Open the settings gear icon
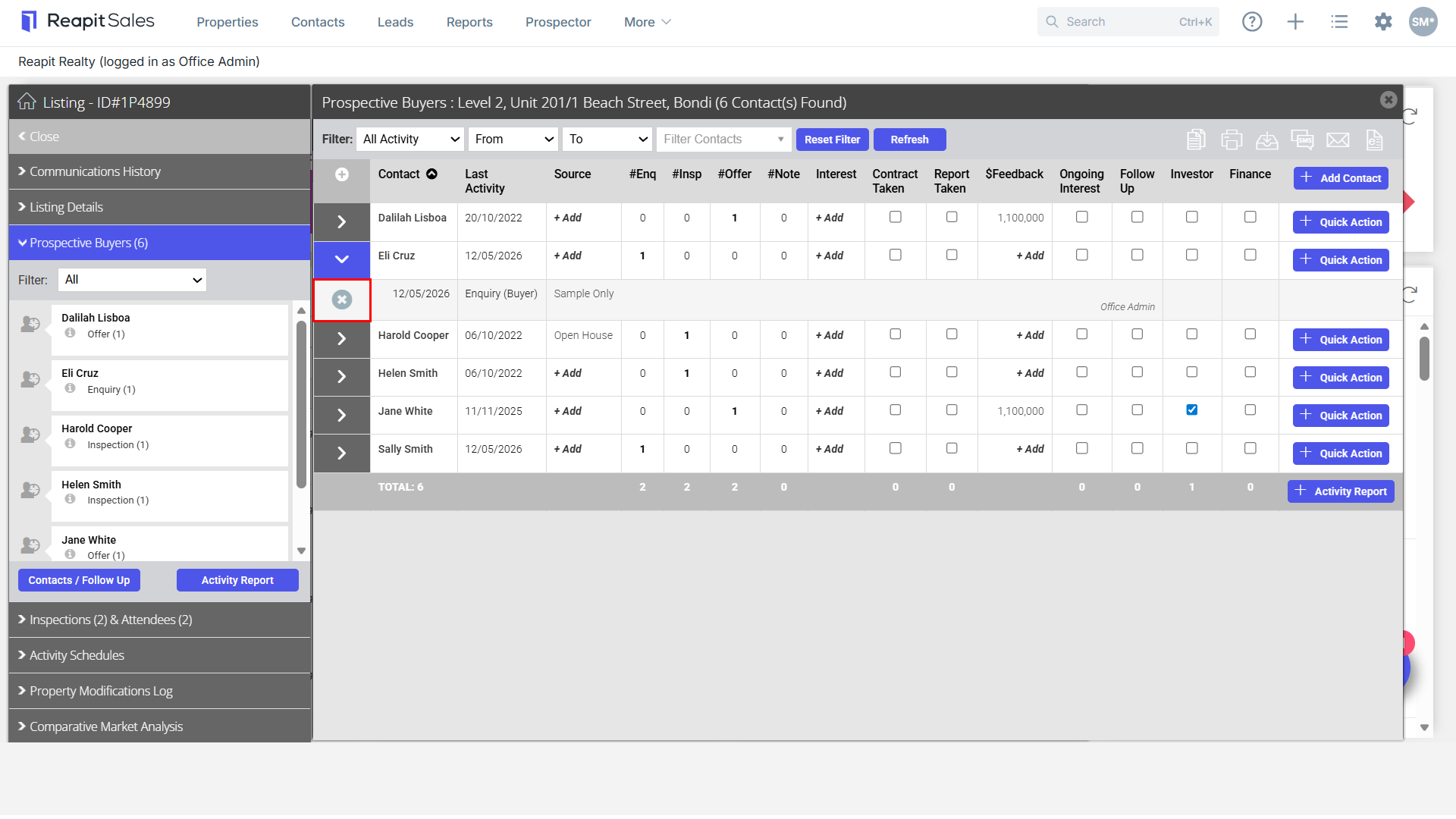 click(x=1383, y=22)
